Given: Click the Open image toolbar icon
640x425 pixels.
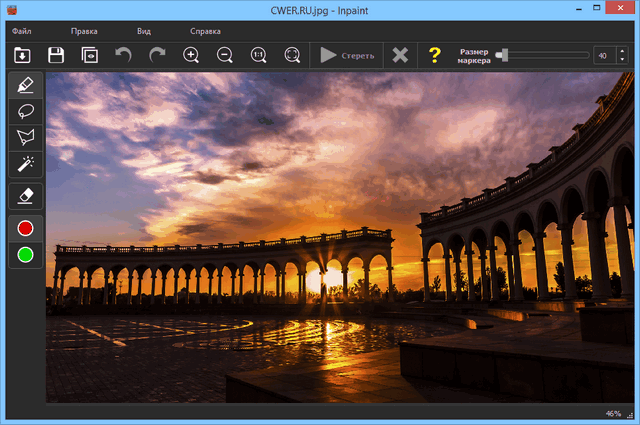Looking at the screenshot, I should [x=23, y=55].
